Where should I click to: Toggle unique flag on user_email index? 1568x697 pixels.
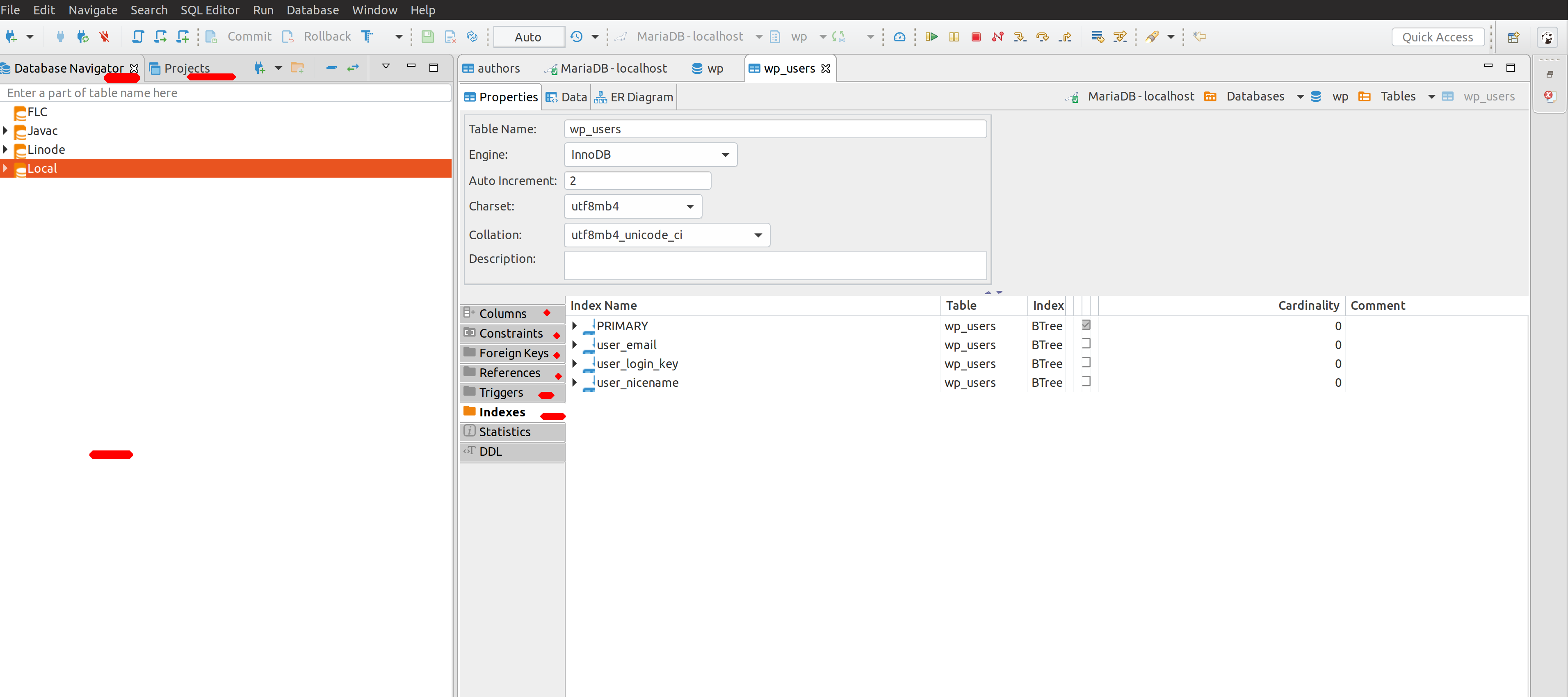tap(1087, 343)
